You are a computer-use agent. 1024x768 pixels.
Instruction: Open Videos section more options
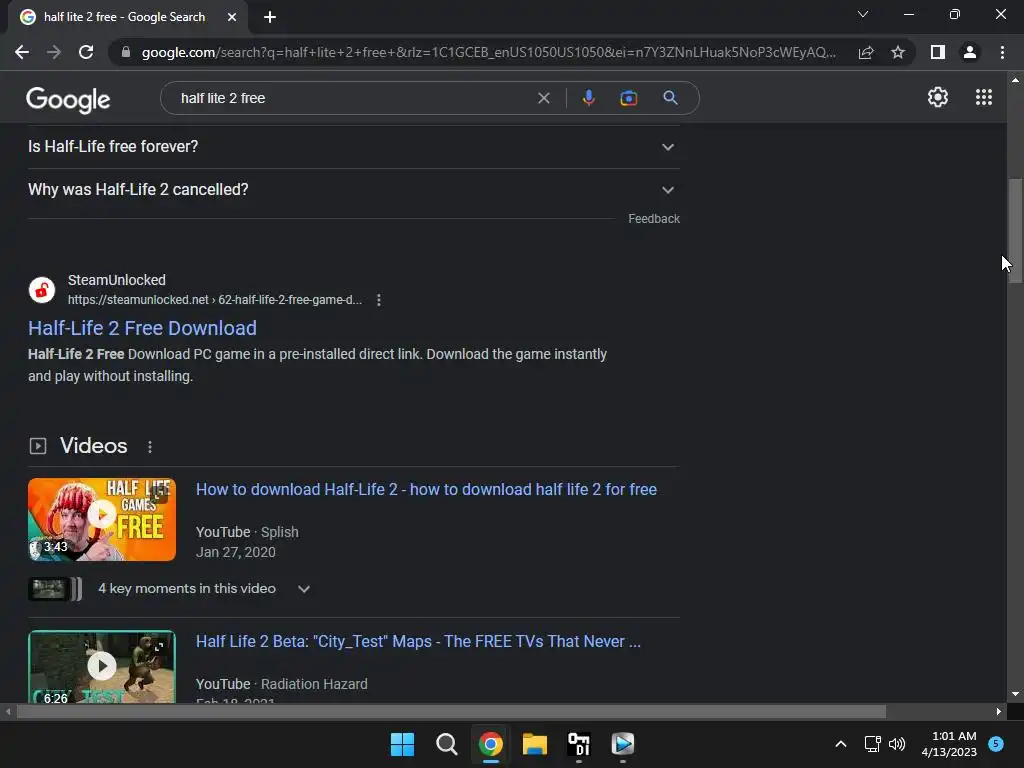pyautogui.click(x=150, y=447)
